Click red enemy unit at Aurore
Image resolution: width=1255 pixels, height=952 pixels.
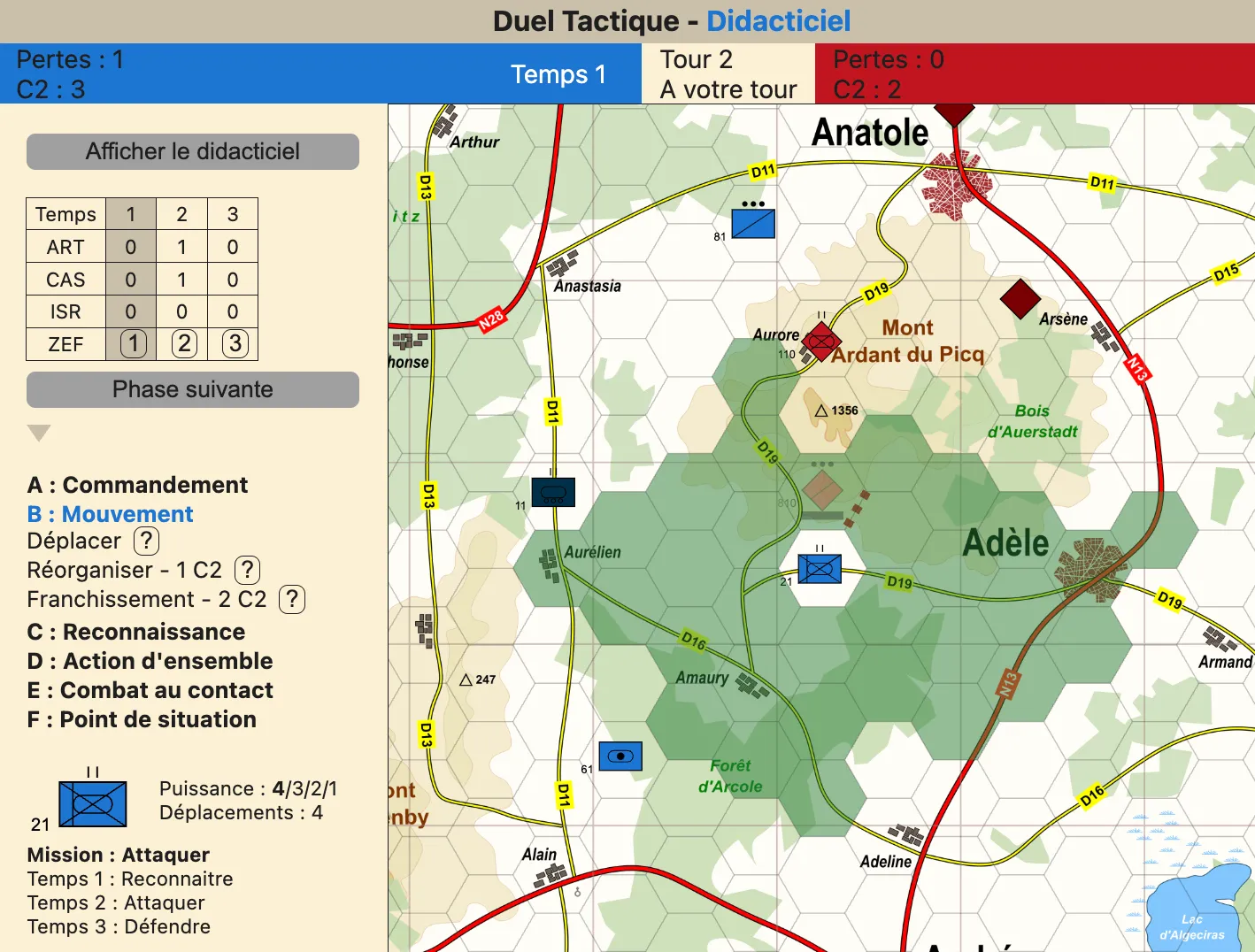click(820, 342)
